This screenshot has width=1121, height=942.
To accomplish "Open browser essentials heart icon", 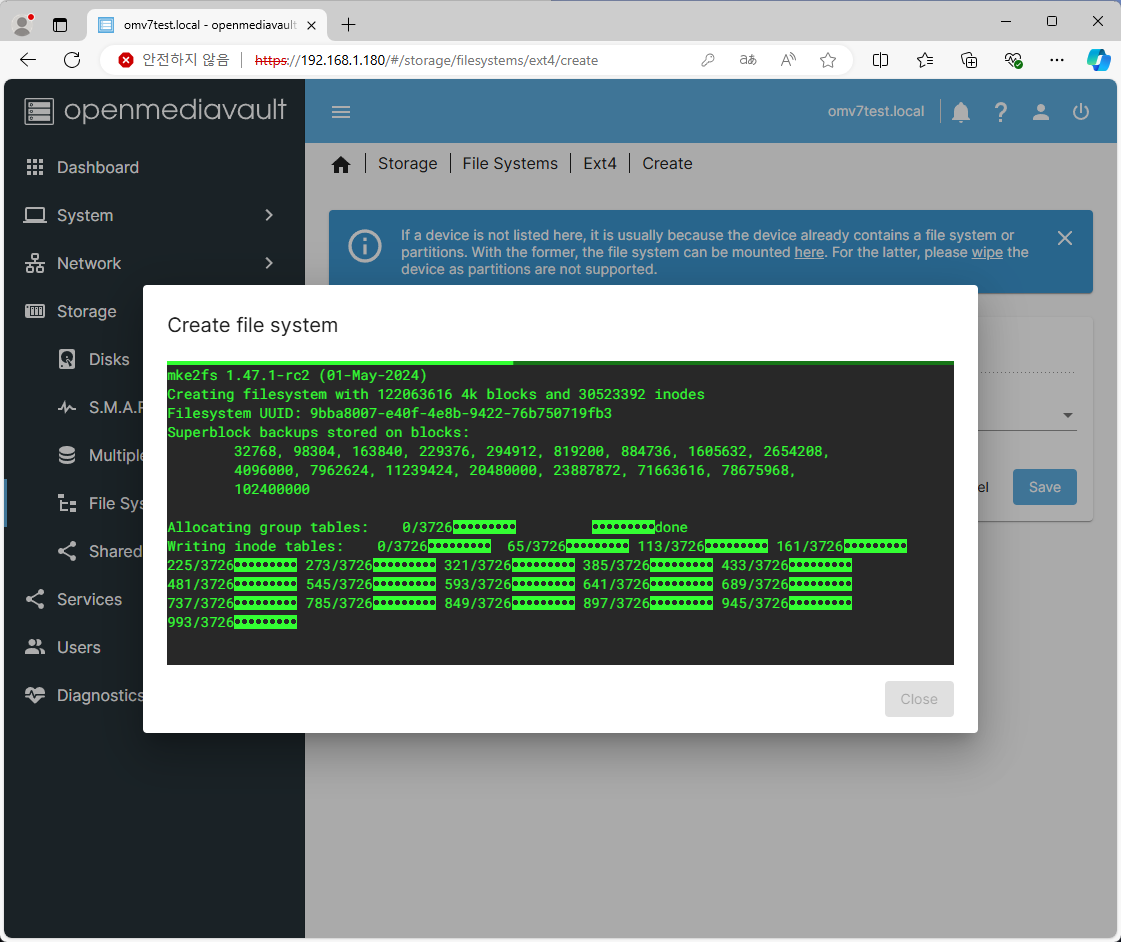I will 1013,60.
